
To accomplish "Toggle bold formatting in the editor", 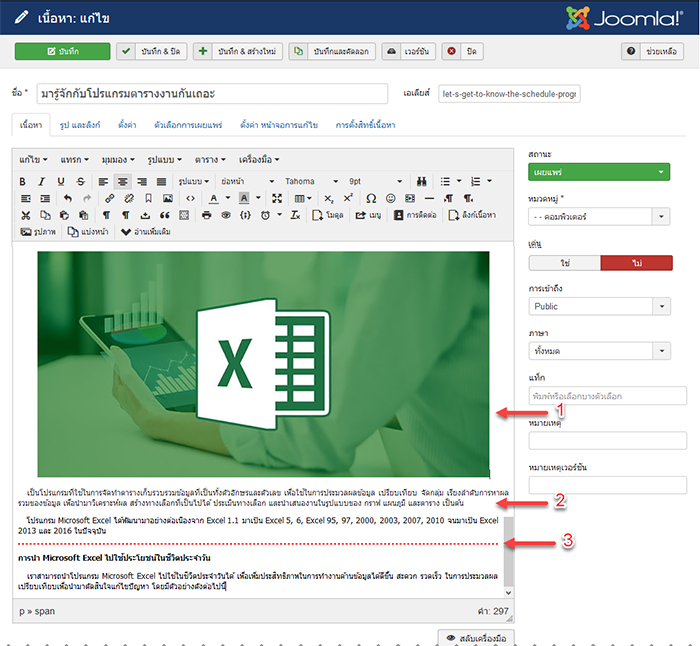I will pos(22,181).
